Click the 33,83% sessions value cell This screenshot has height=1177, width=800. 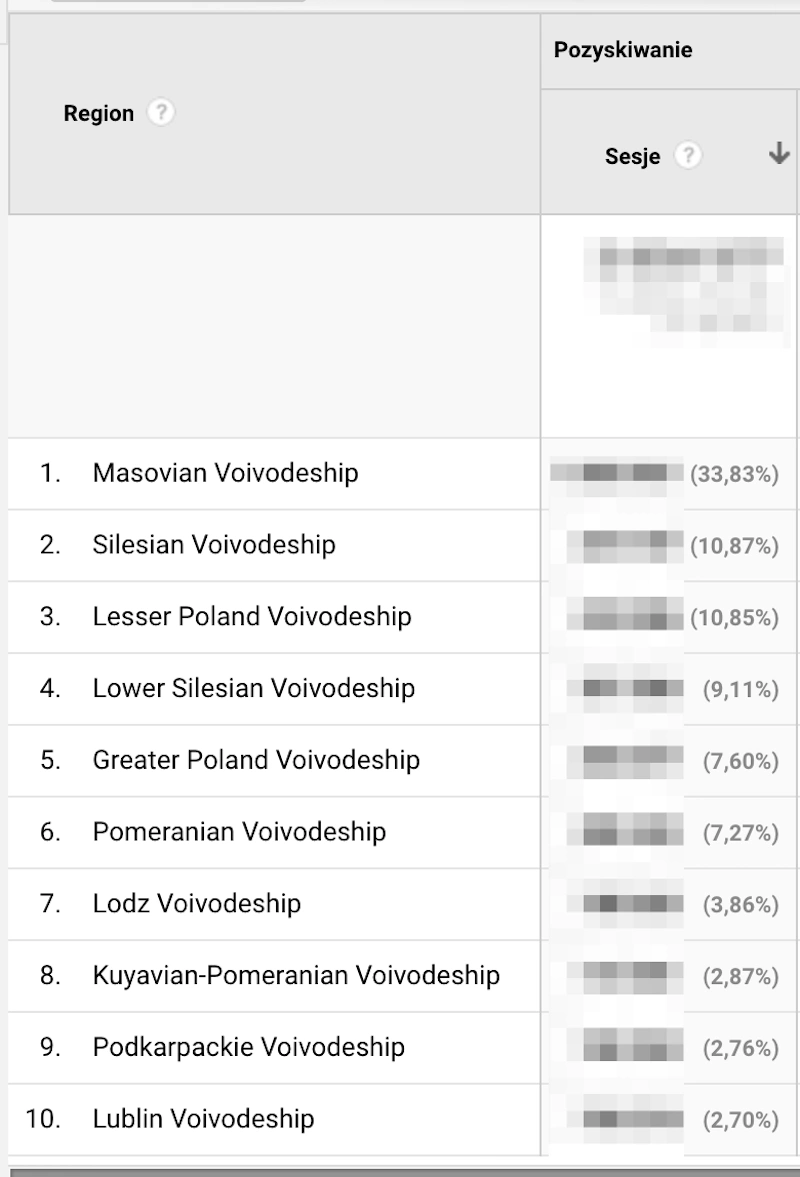click(668, 474)
